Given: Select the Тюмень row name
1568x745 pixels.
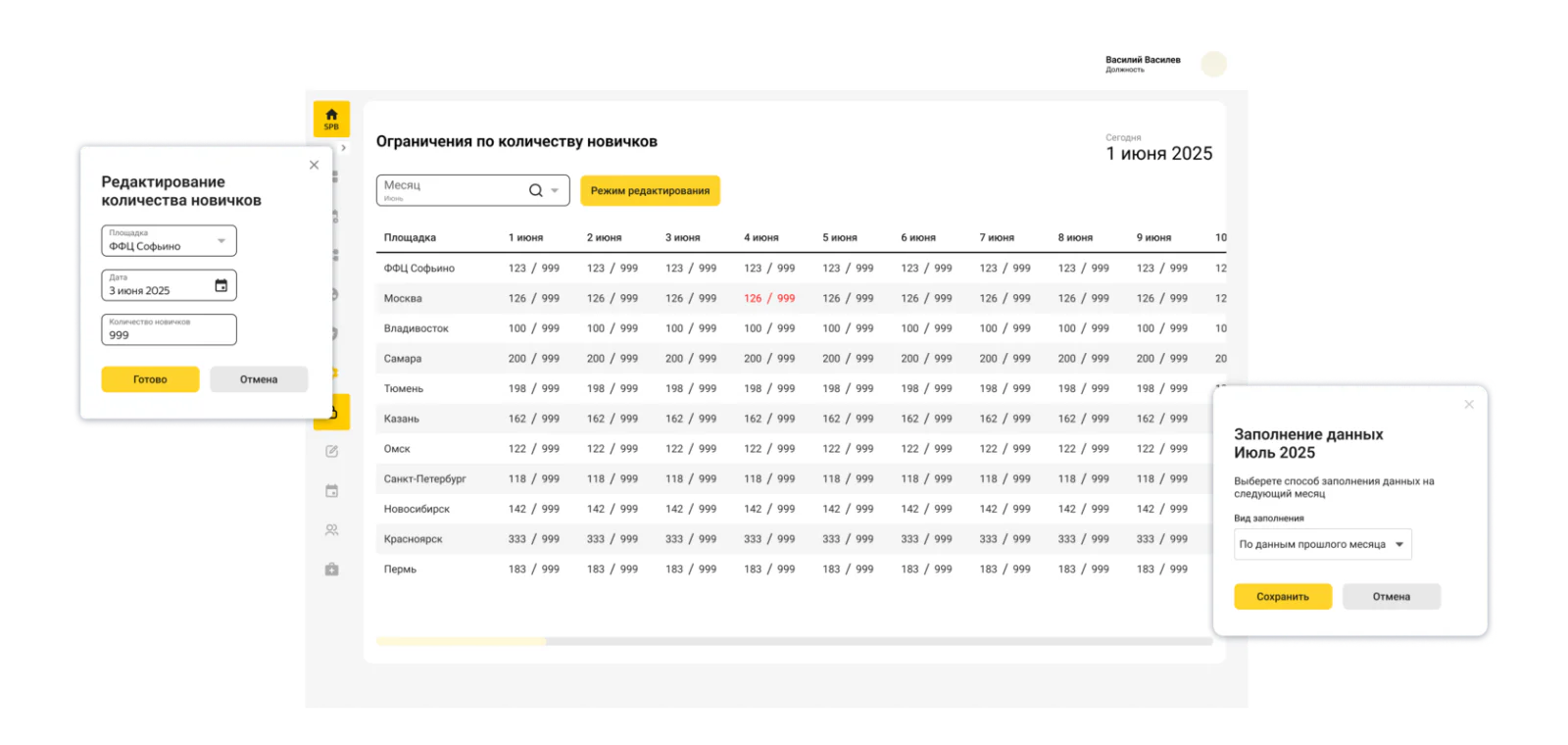Looking at the screenshot, I should [404, 388].
